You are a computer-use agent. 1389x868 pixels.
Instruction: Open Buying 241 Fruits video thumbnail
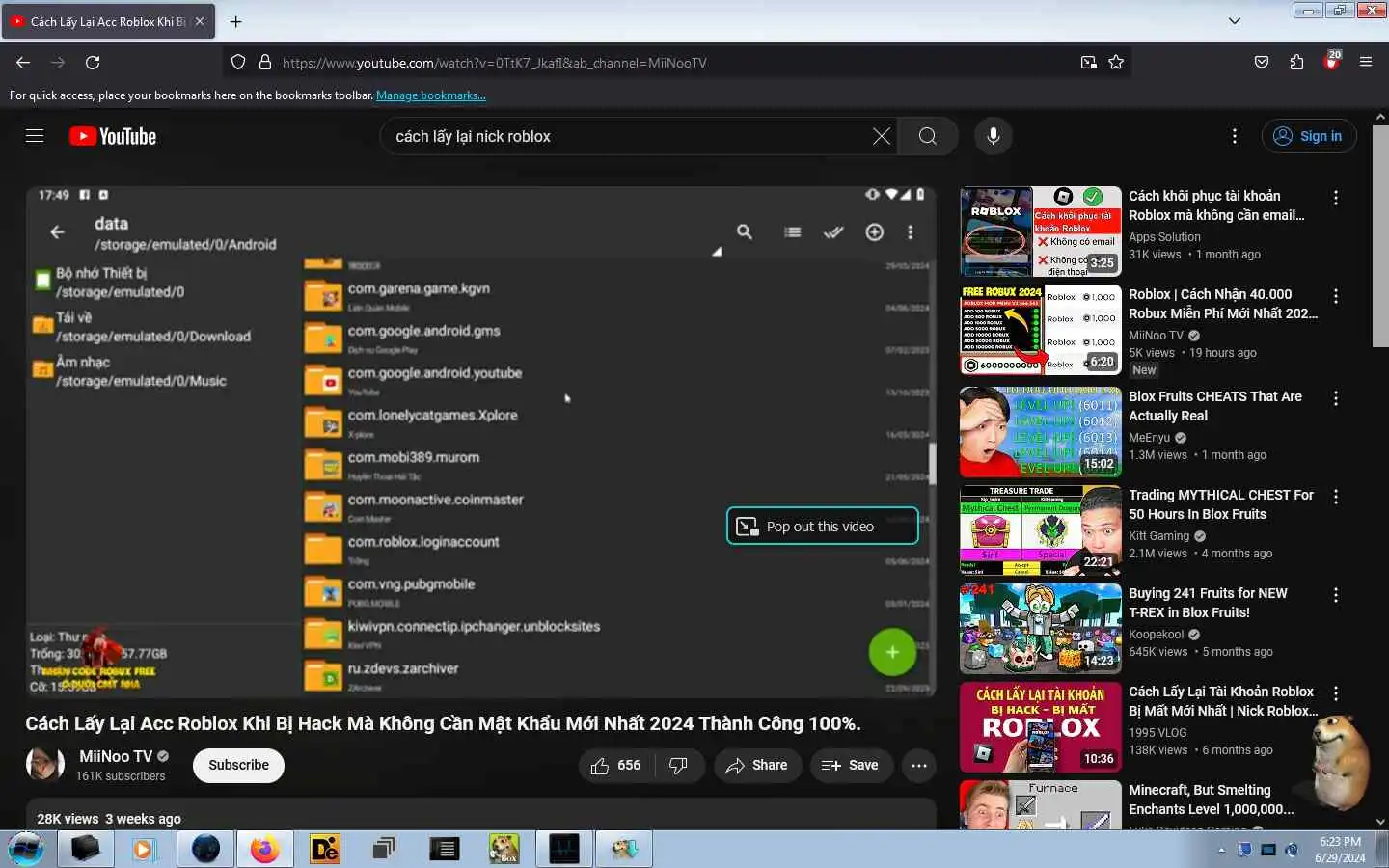pyautogui.click(x=1041, y=629)
